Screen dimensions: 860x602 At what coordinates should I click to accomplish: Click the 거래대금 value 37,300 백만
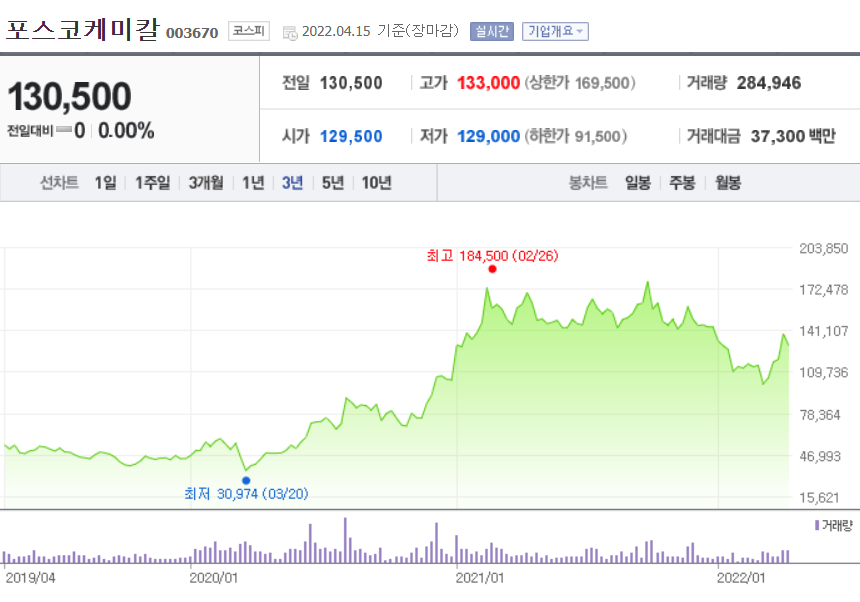[793, 136]
